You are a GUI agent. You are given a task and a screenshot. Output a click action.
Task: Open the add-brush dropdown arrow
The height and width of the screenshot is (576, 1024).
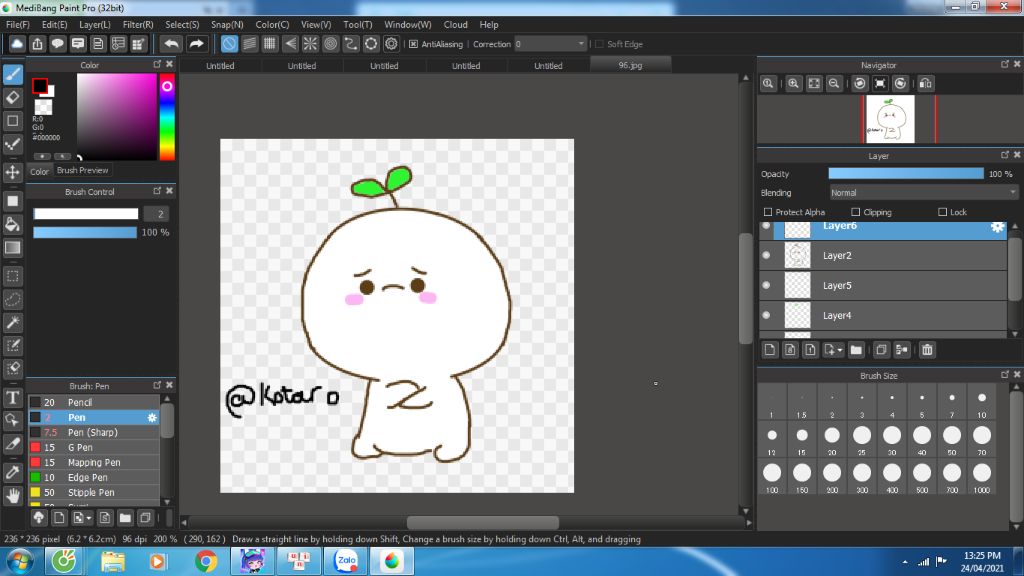click(x=89, y=519)
